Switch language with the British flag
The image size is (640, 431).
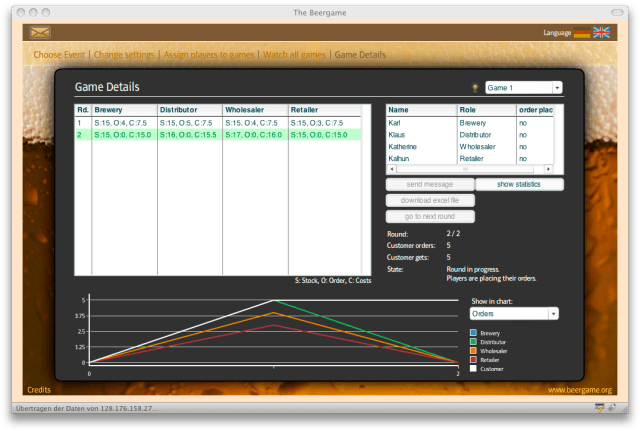(601, 33)
